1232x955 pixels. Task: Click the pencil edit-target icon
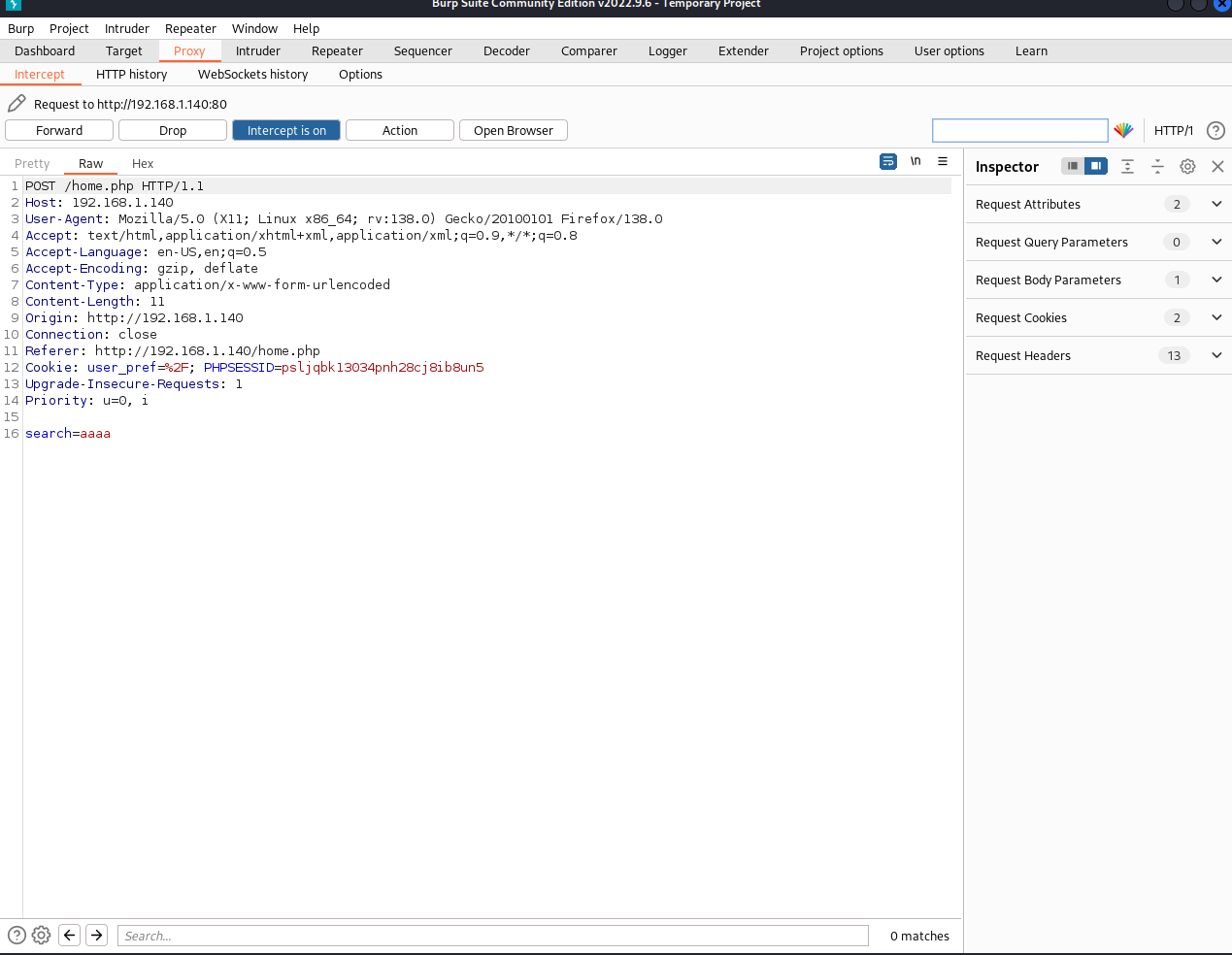coord(17,103)
